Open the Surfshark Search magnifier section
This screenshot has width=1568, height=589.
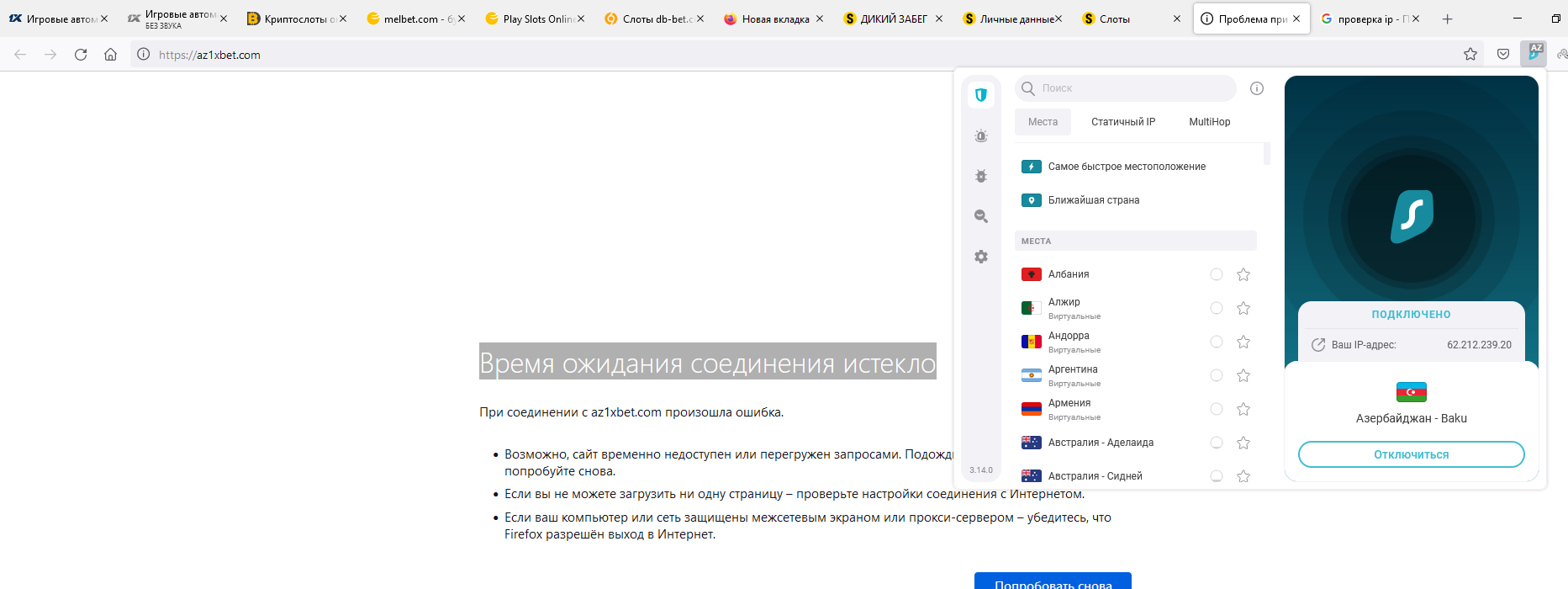coord(980,216)
